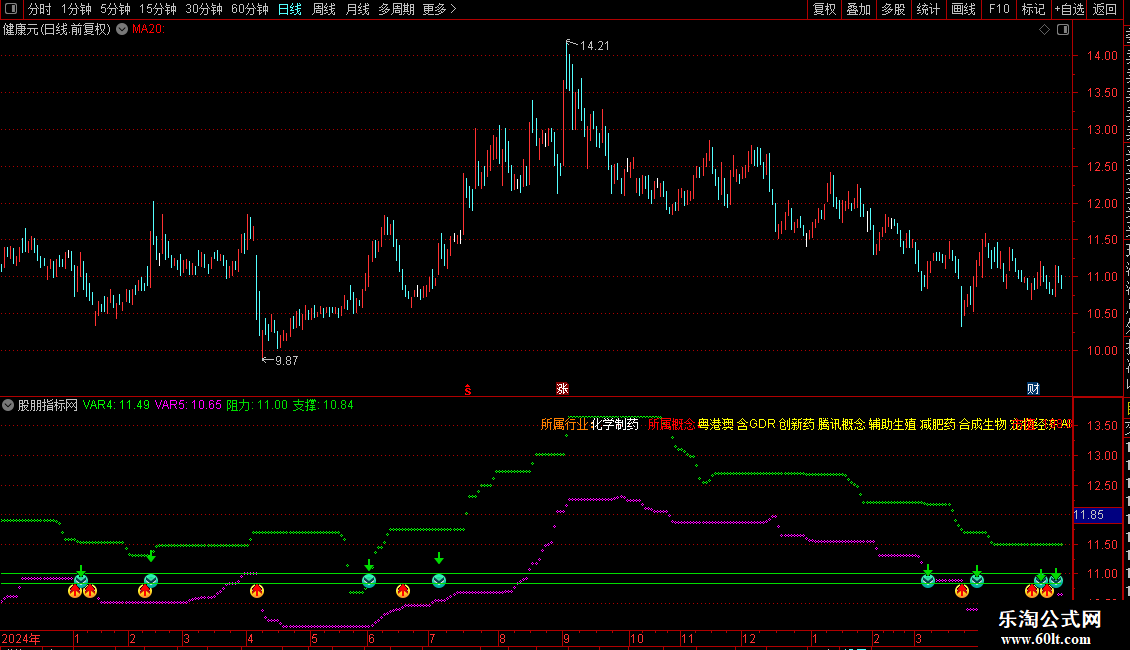Open the 财 financial report marker
The image size is (1130, 650).
point(1033,389)
